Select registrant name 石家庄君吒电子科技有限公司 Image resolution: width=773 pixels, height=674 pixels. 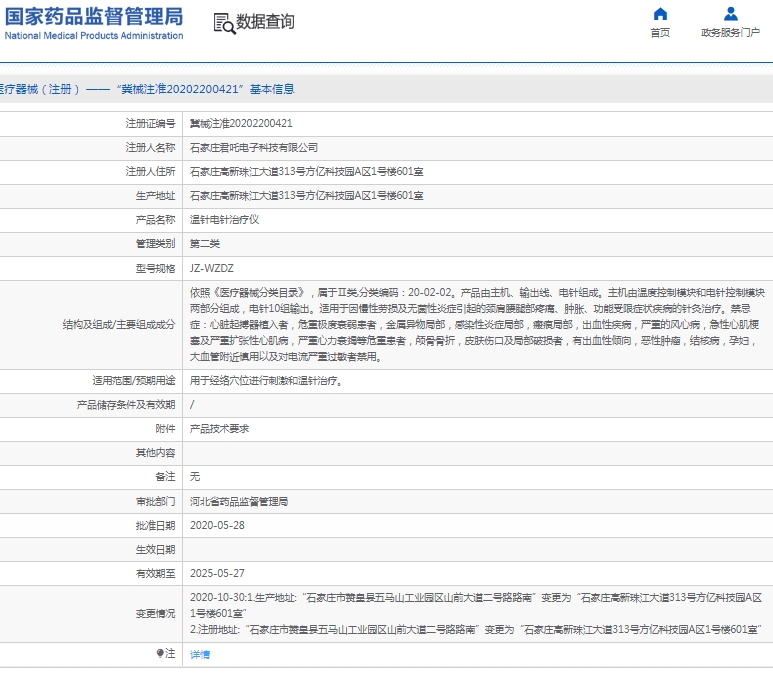coord(254,148)
